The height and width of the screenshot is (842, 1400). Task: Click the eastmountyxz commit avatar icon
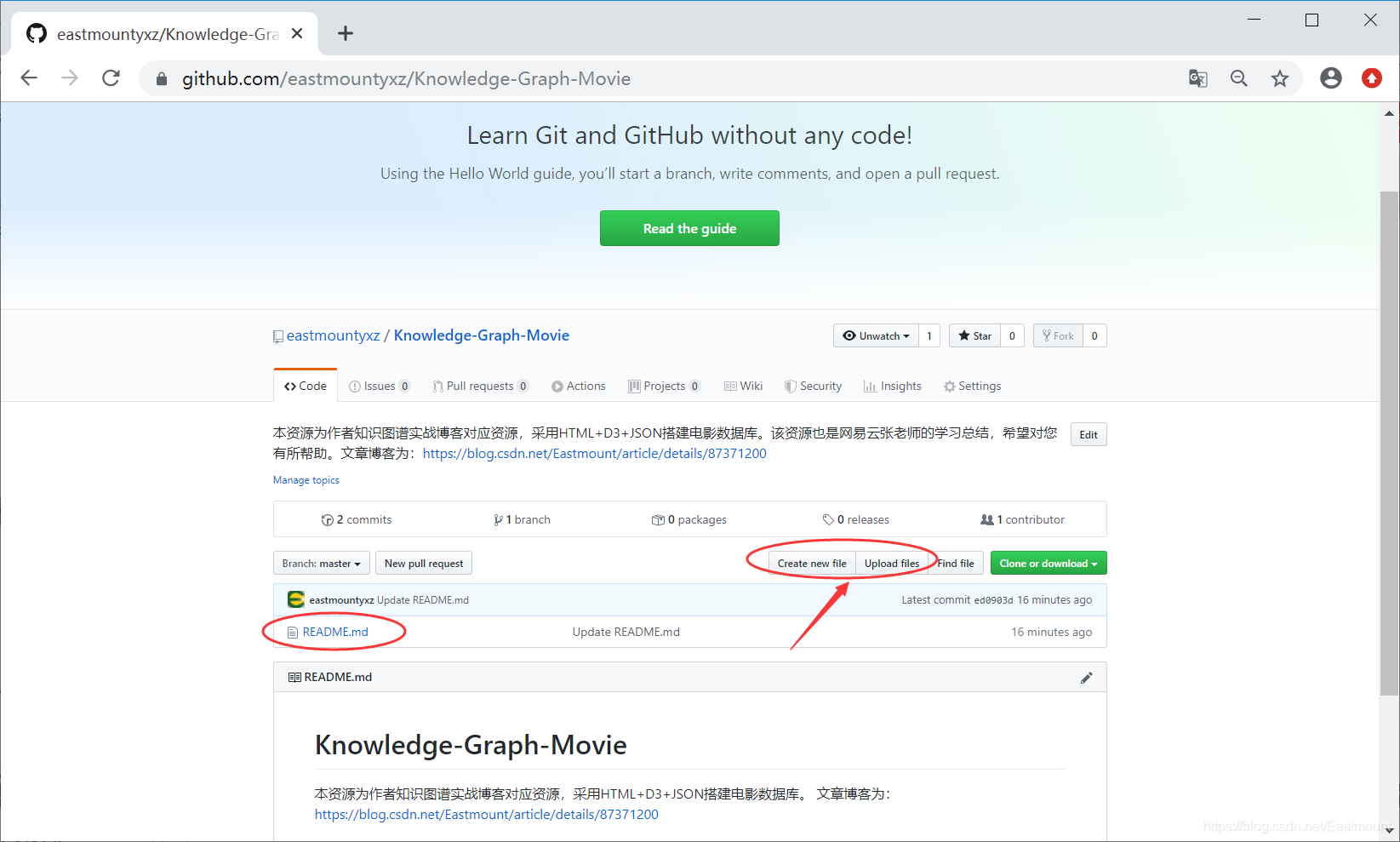[296, 599]
